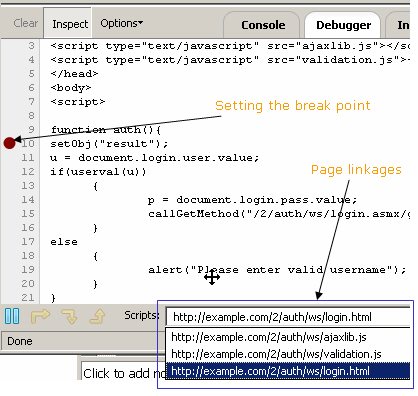Switch to the Debugger tab

click(x=343, y=25)
